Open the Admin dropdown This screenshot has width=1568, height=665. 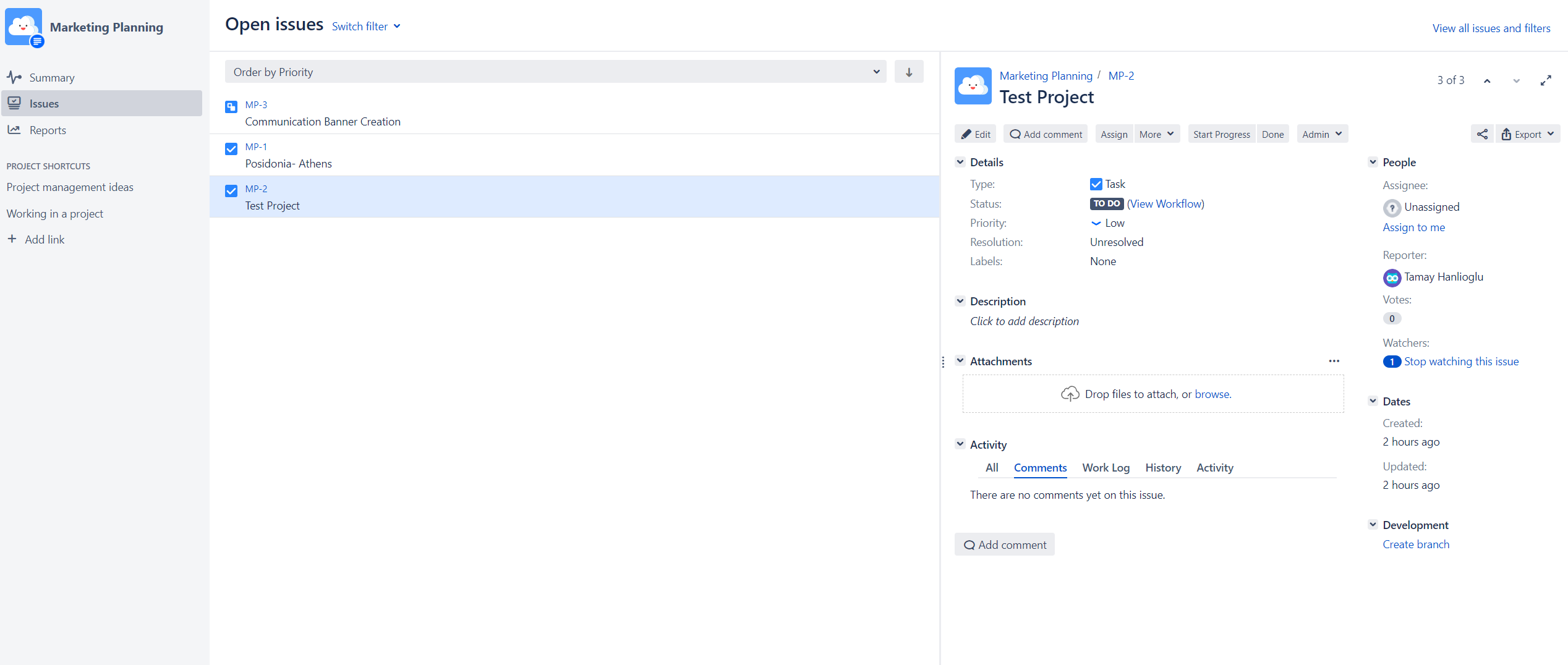[x=1322, y=134]
